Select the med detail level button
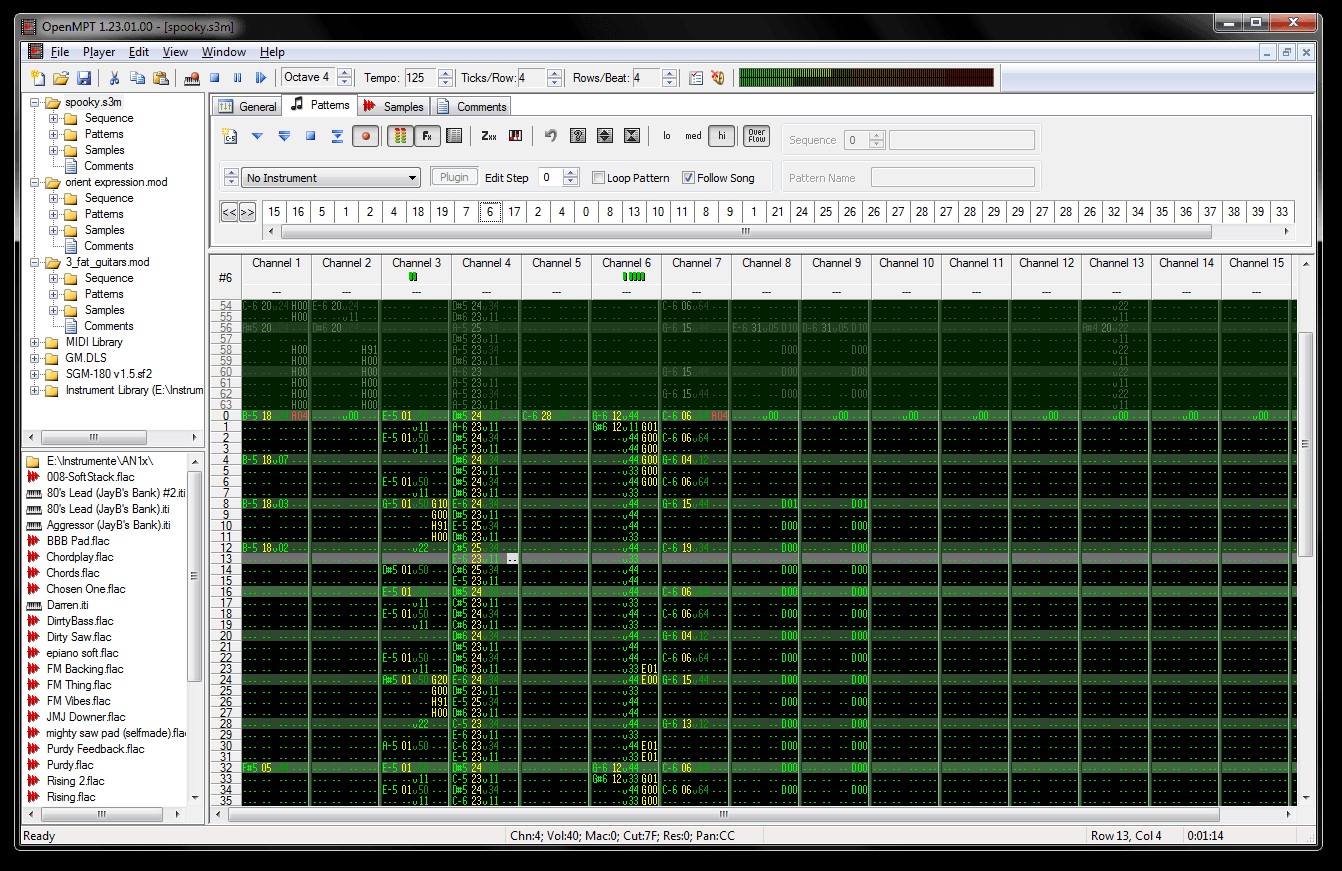 tap(693, 137)
